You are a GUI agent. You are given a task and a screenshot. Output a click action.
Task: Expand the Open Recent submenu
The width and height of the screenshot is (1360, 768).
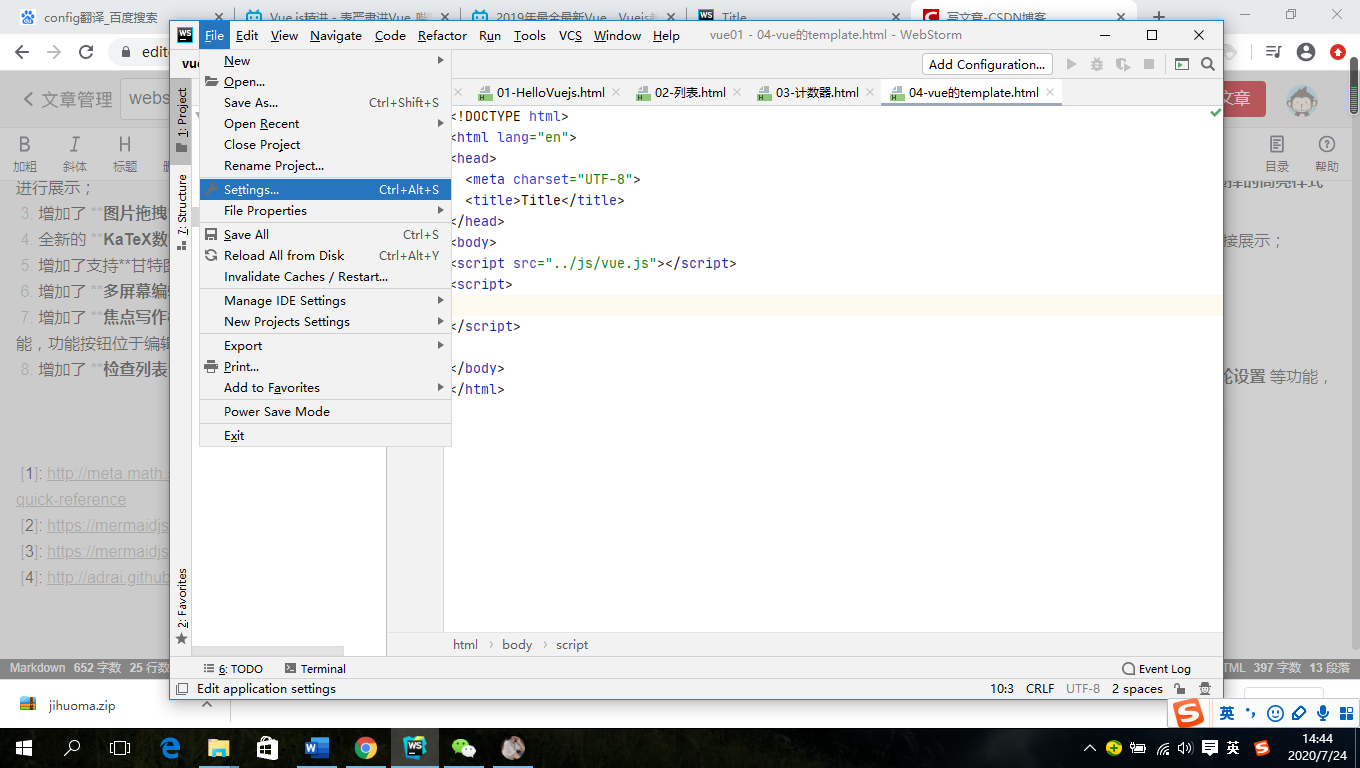pyautogui.click(x=325, y=124)
